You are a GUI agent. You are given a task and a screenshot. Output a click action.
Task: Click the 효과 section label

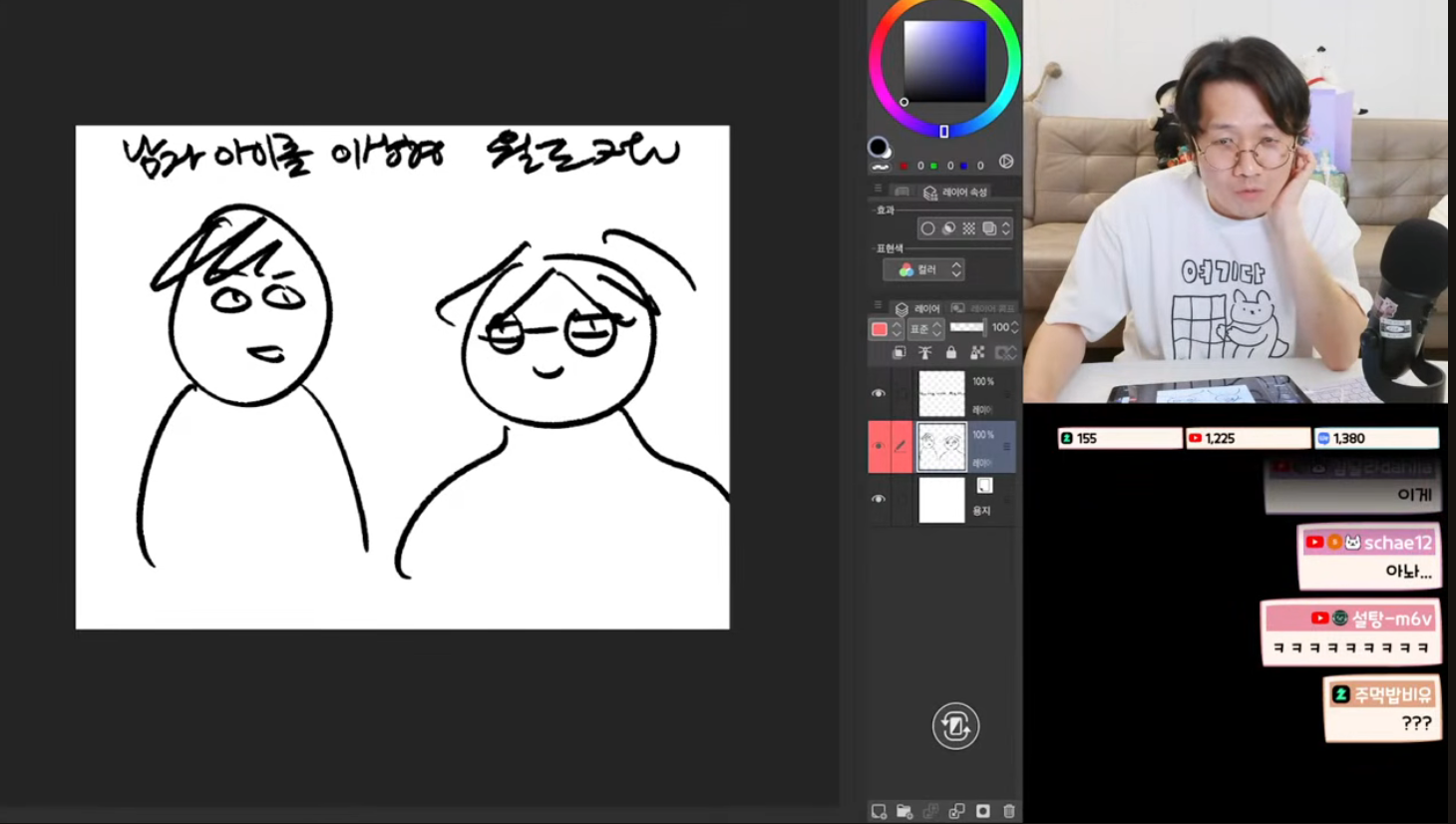pos(886,210)
